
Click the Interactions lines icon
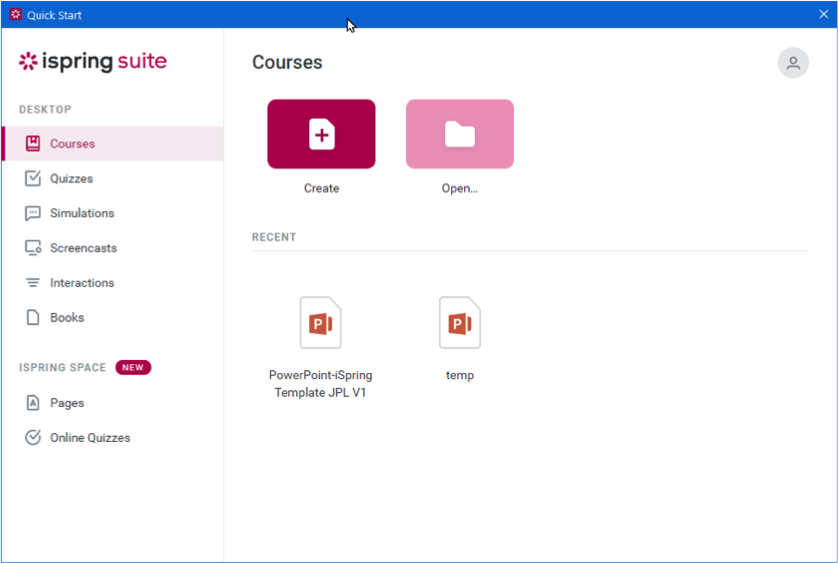(33, 283)
